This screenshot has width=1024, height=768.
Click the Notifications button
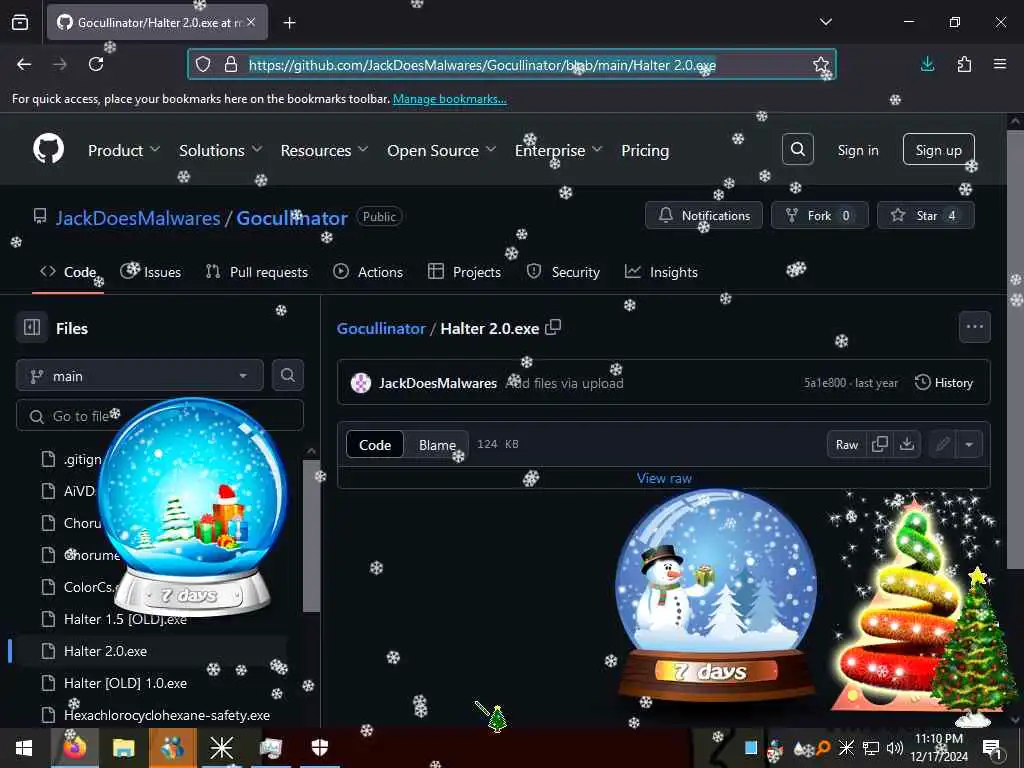703,216
